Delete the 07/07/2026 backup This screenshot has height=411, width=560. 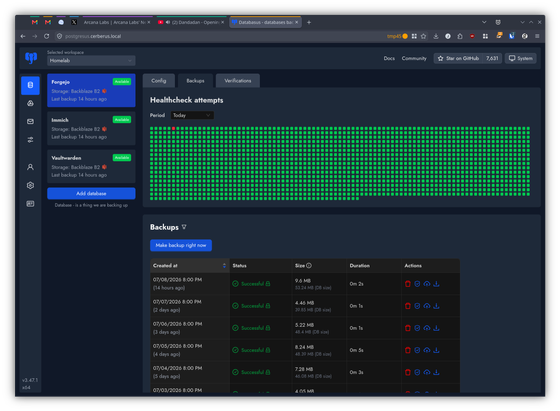pyautogui.click(x=408, y=306)
